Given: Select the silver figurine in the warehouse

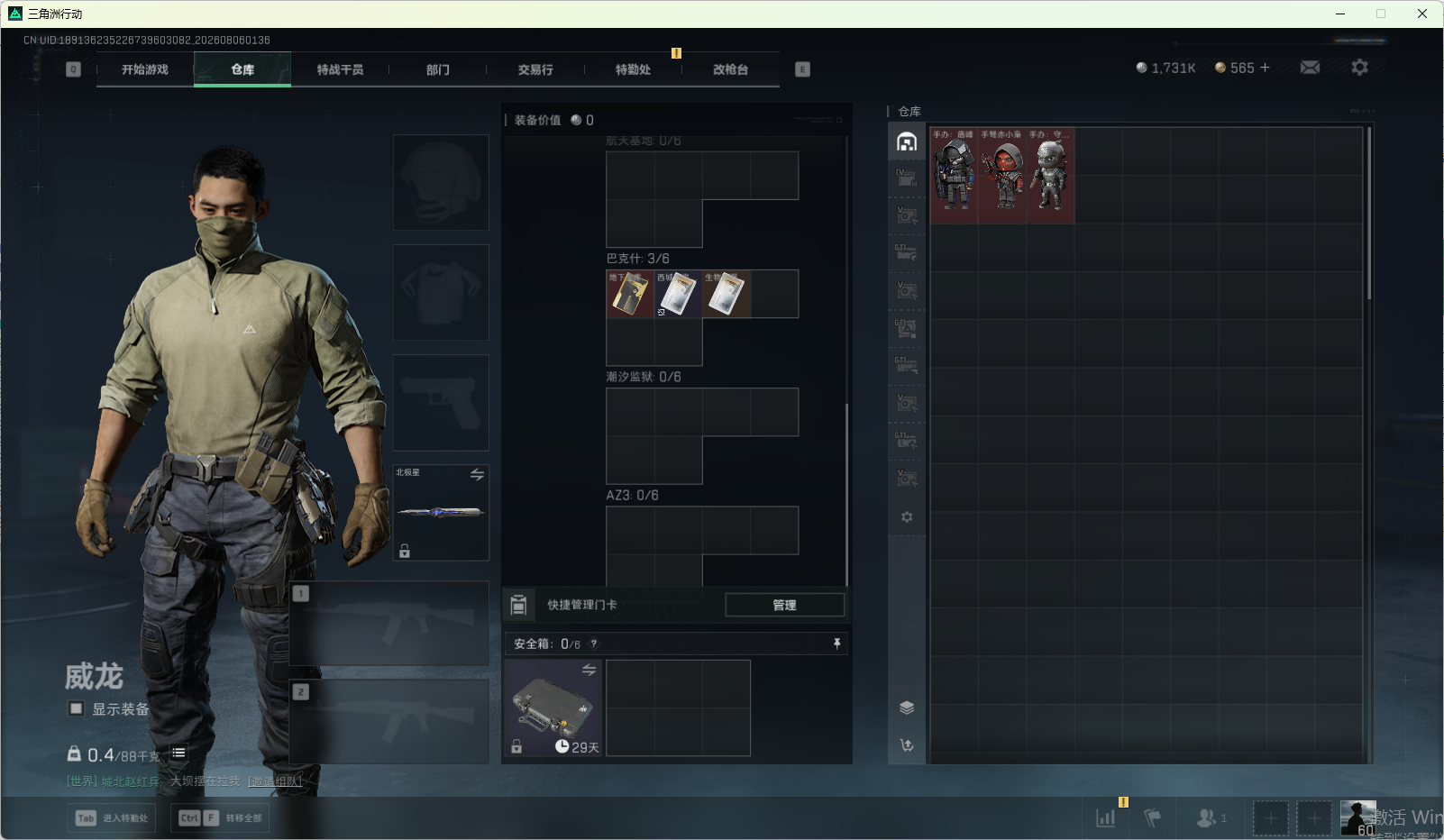Looking at the screenshot, I should [1050, 175].
